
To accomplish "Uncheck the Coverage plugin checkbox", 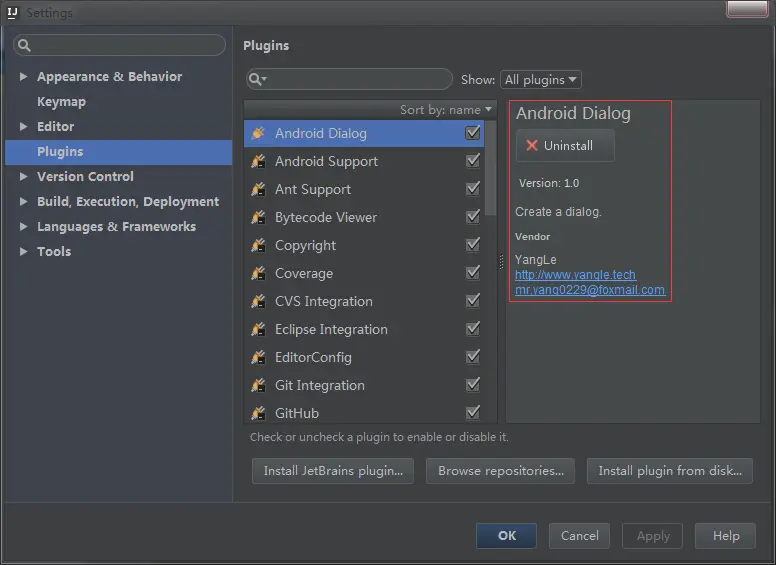I will pos(473,273).
